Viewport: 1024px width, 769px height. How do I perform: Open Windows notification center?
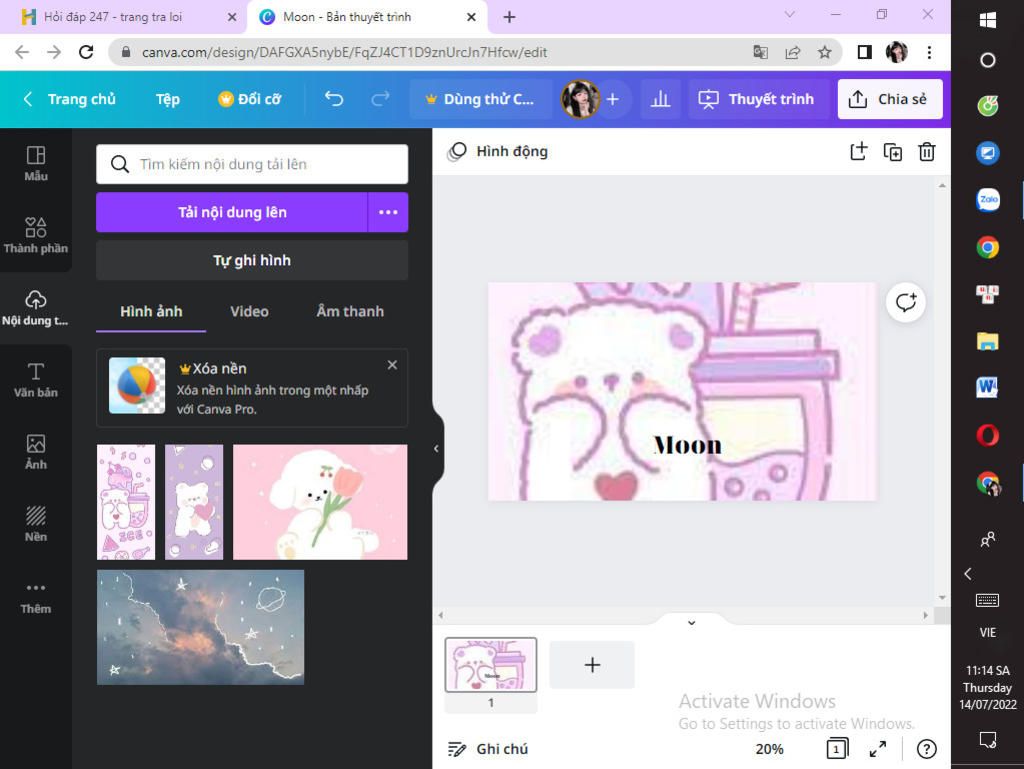pyautogui.click(x=987, y=740)
